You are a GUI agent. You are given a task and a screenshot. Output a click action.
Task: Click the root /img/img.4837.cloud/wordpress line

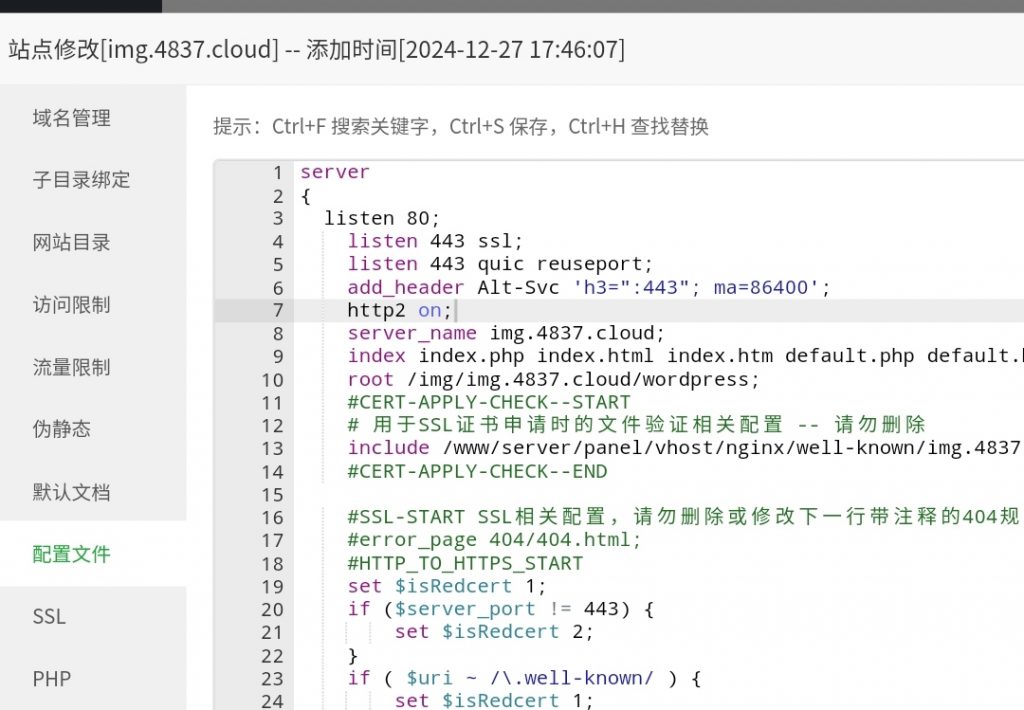(x=553, y=379)
